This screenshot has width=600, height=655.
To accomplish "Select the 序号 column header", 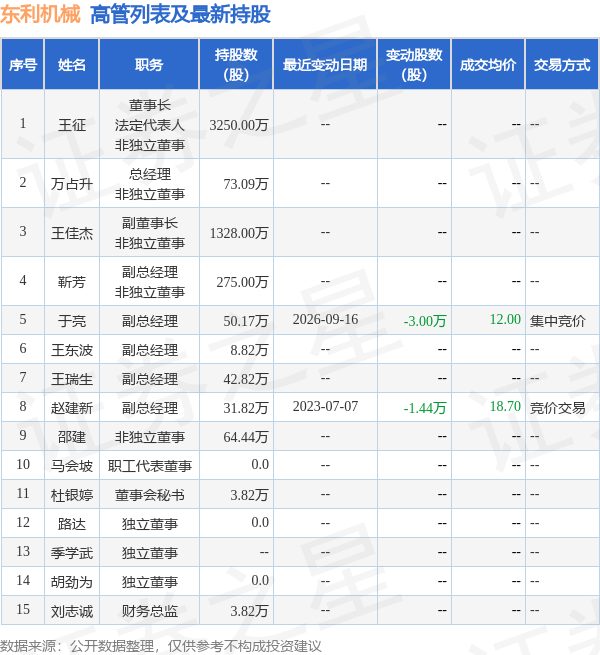I will tap(23, 64).
